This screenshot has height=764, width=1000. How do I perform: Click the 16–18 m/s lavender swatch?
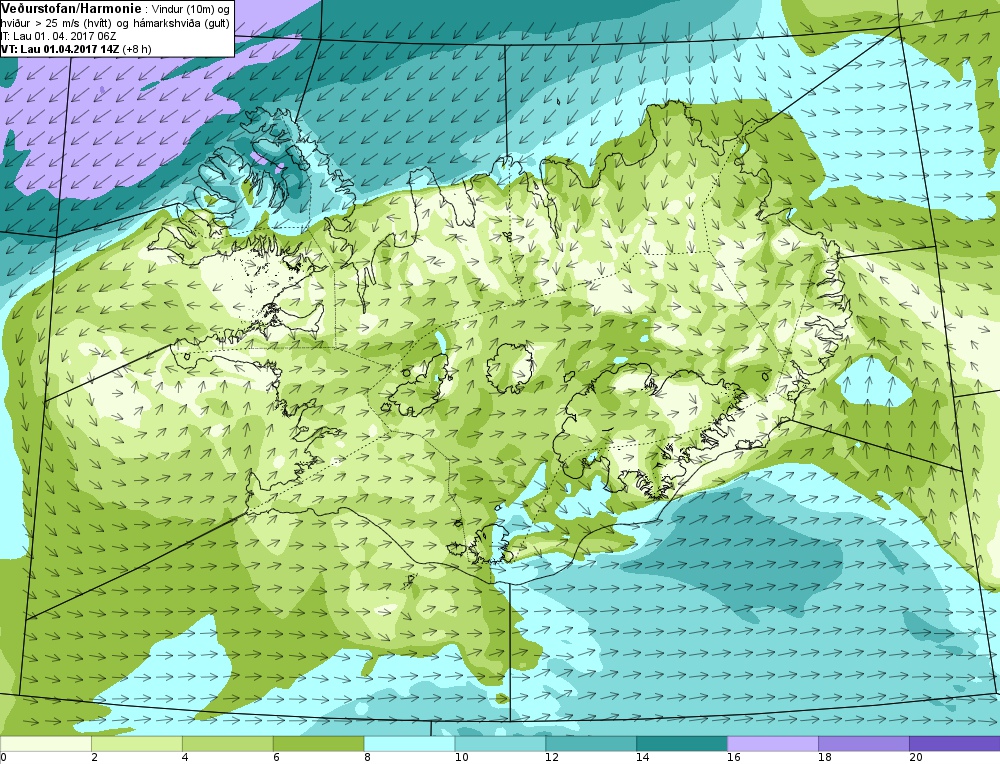coord(773,744)
